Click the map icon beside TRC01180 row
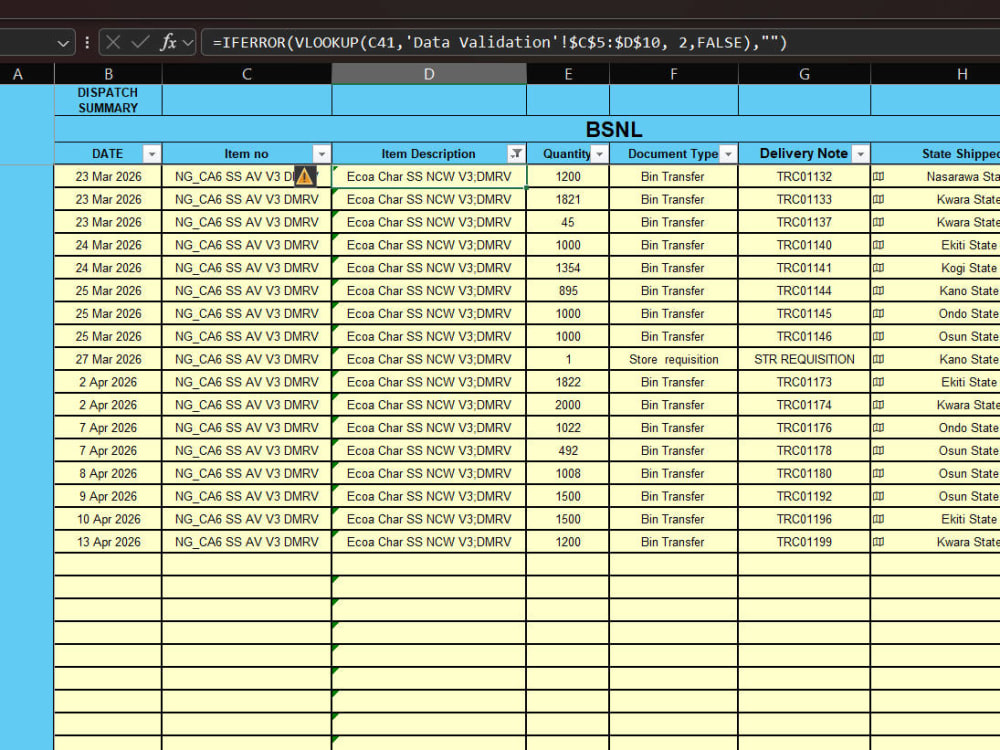The image size is (1000, 750). [879, 474]
